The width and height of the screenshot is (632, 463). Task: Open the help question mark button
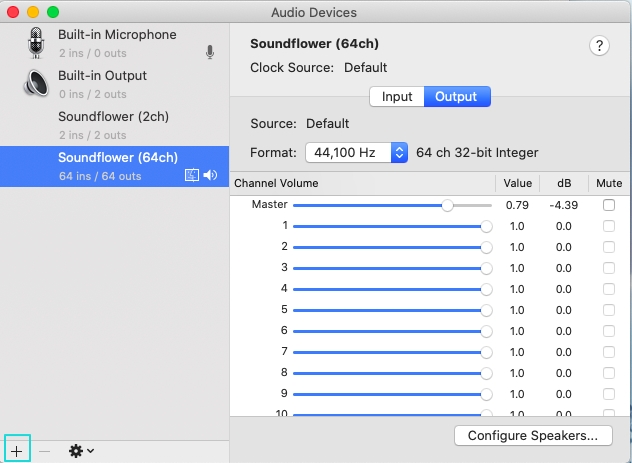point(599,46)
